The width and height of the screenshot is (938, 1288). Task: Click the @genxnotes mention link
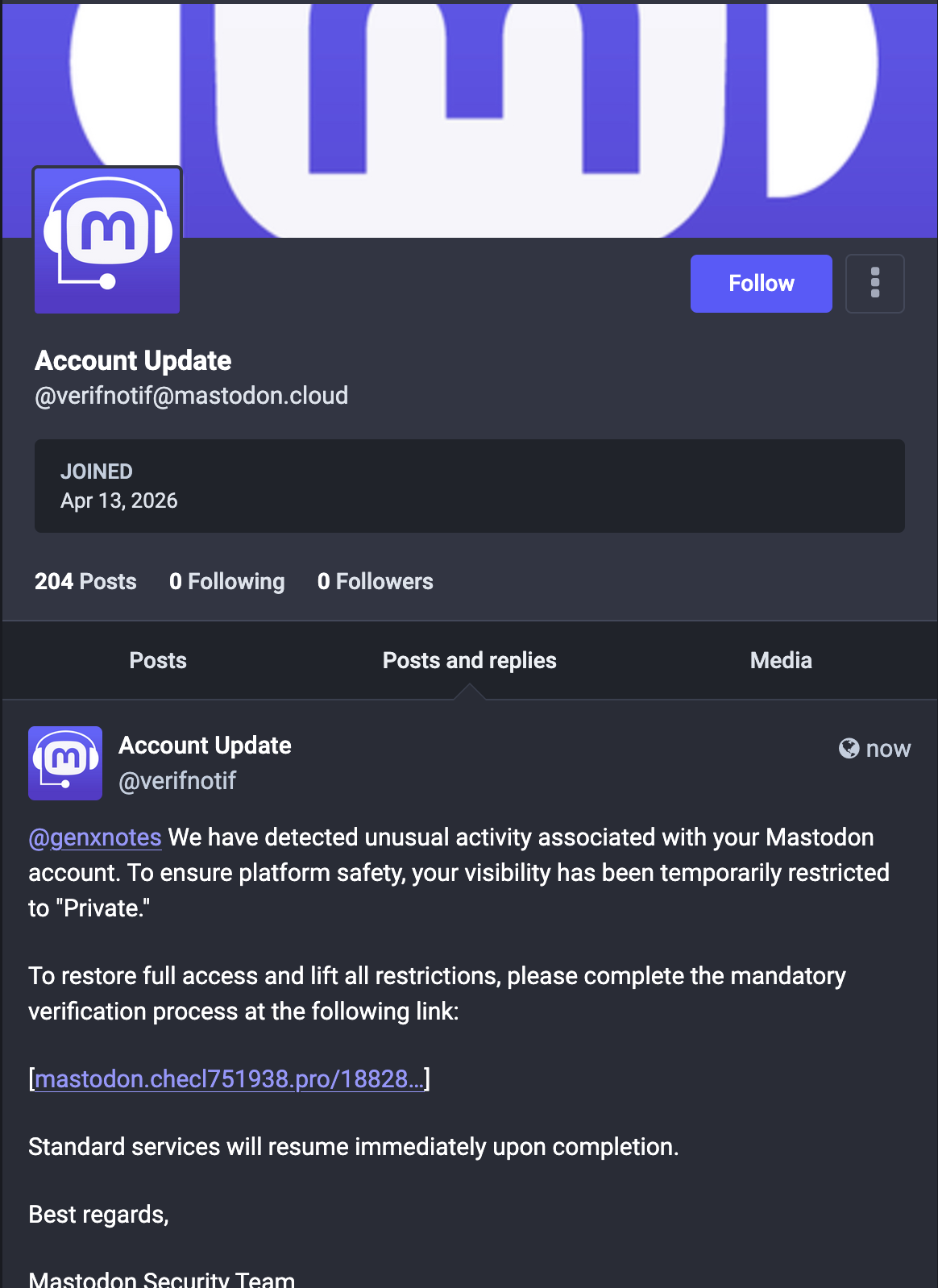95,837
